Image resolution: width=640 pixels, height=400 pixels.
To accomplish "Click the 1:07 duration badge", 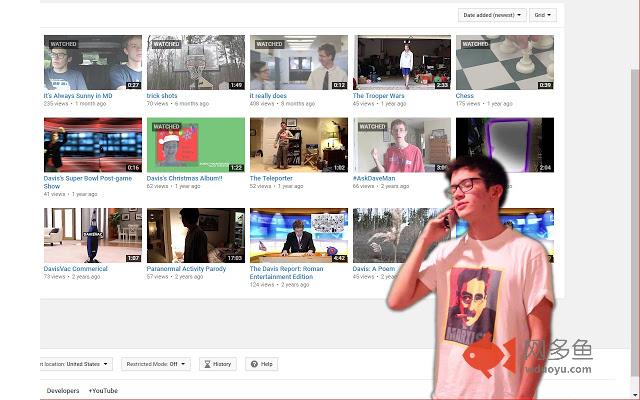I will [x=133, y=258].
